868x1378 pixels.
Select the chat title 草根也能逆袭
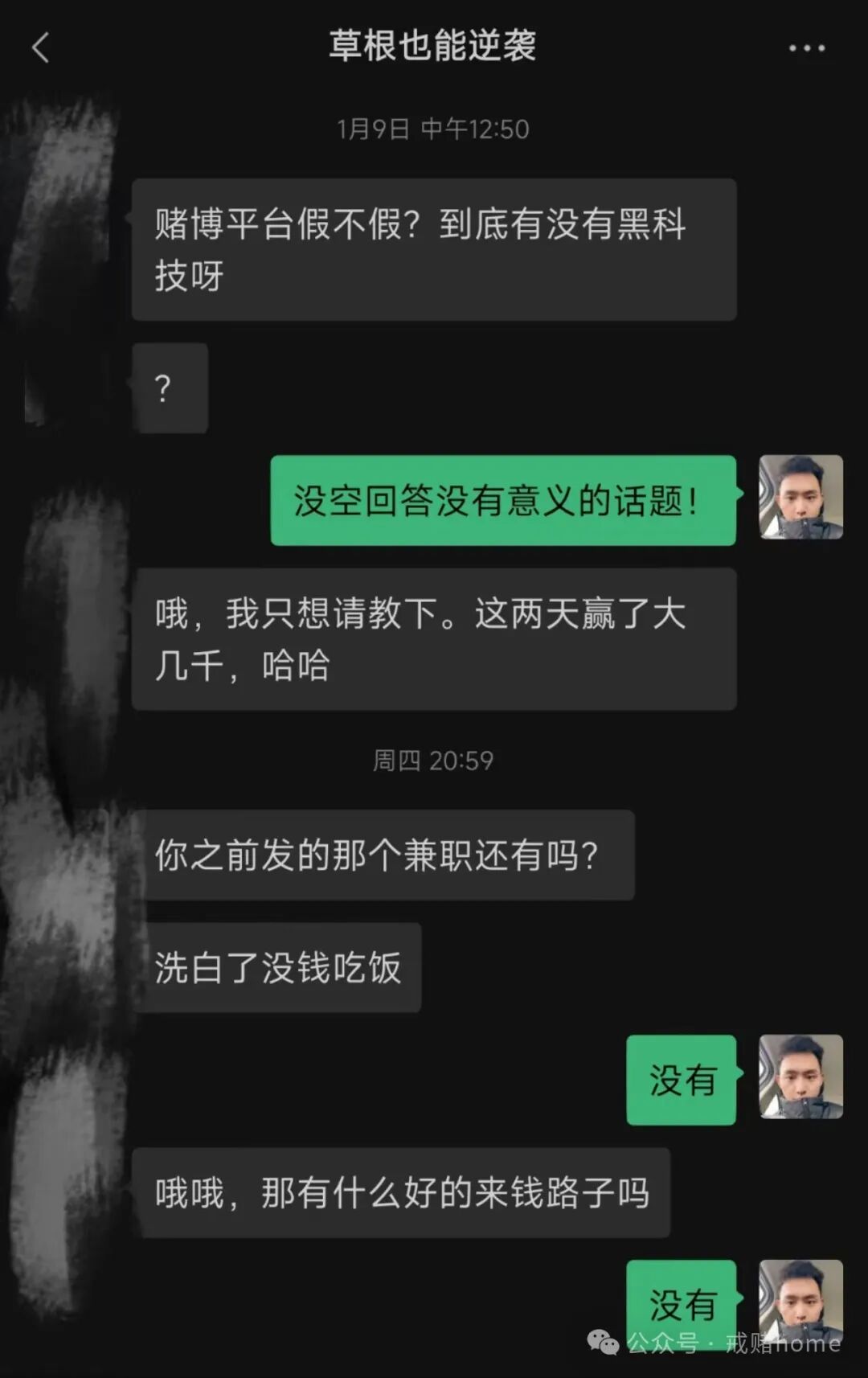[x=432, y=46]
